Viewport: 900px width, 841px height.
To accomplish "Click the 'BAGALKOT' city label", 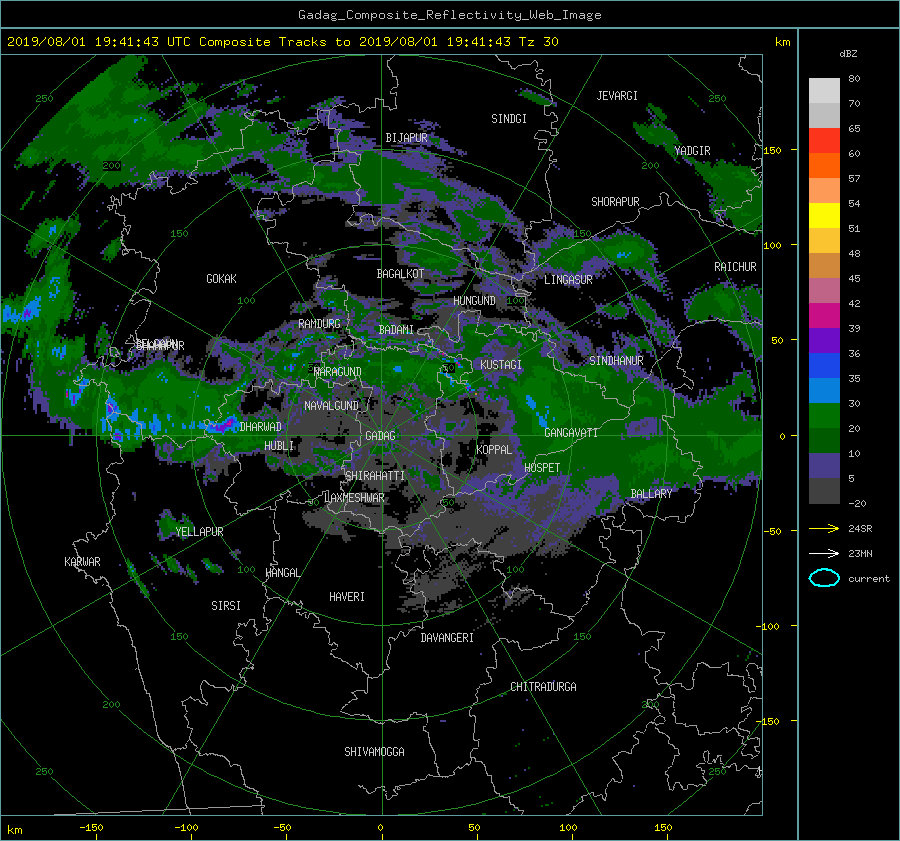I will coord(400,274).
